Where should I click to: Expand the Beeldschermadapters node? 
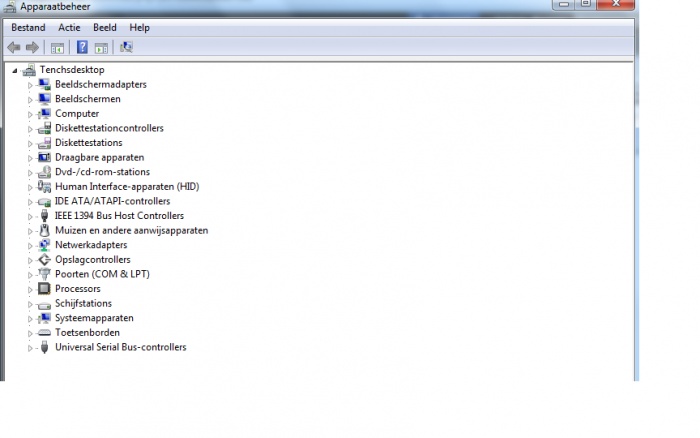[30, 85]
